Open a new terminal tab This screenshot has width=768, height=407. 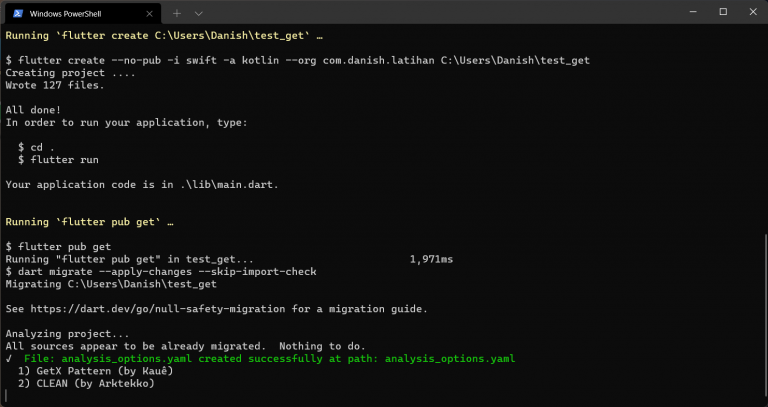[x=177, y=13]
